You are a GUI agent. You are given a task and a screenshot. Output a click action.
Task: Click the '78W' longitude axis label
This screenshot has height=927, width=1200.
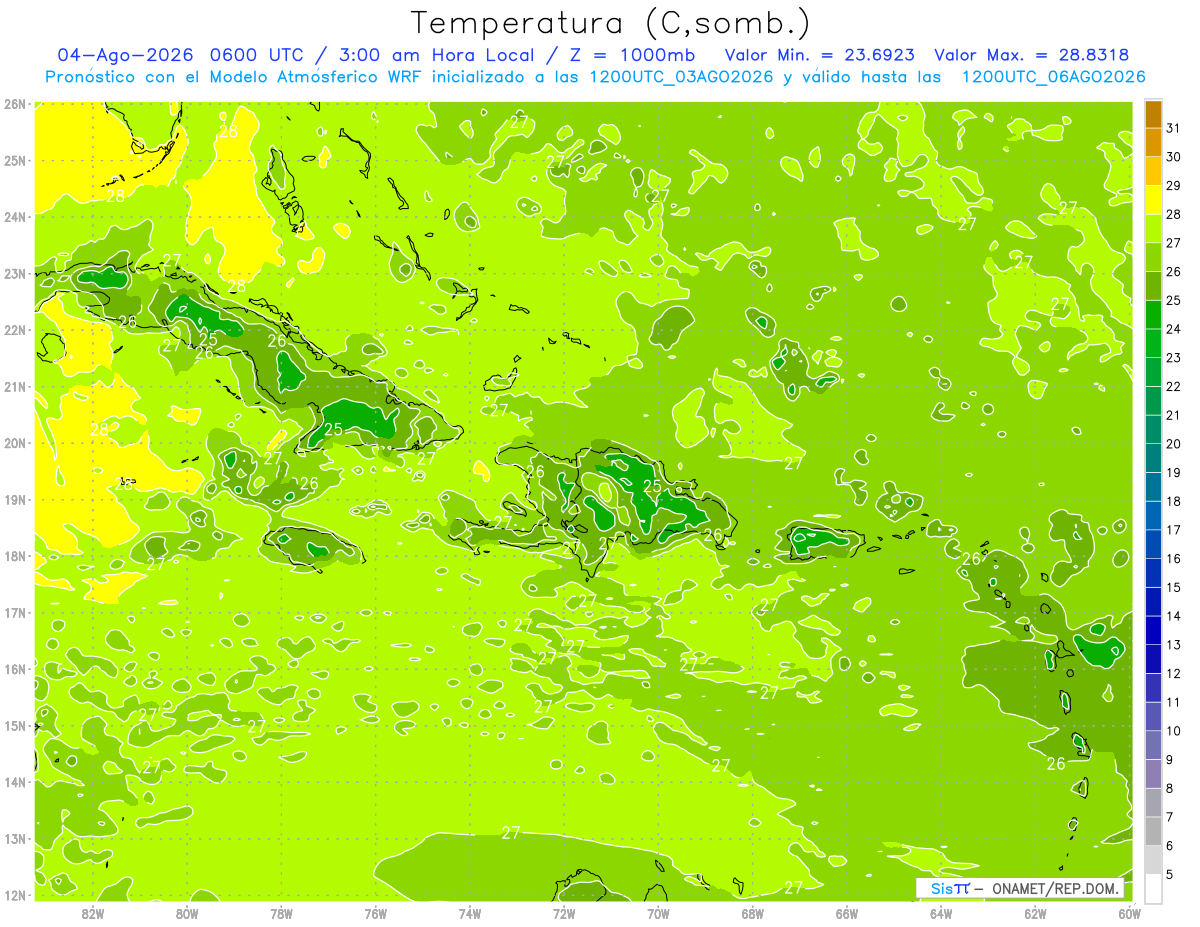[x=281, y=913]
